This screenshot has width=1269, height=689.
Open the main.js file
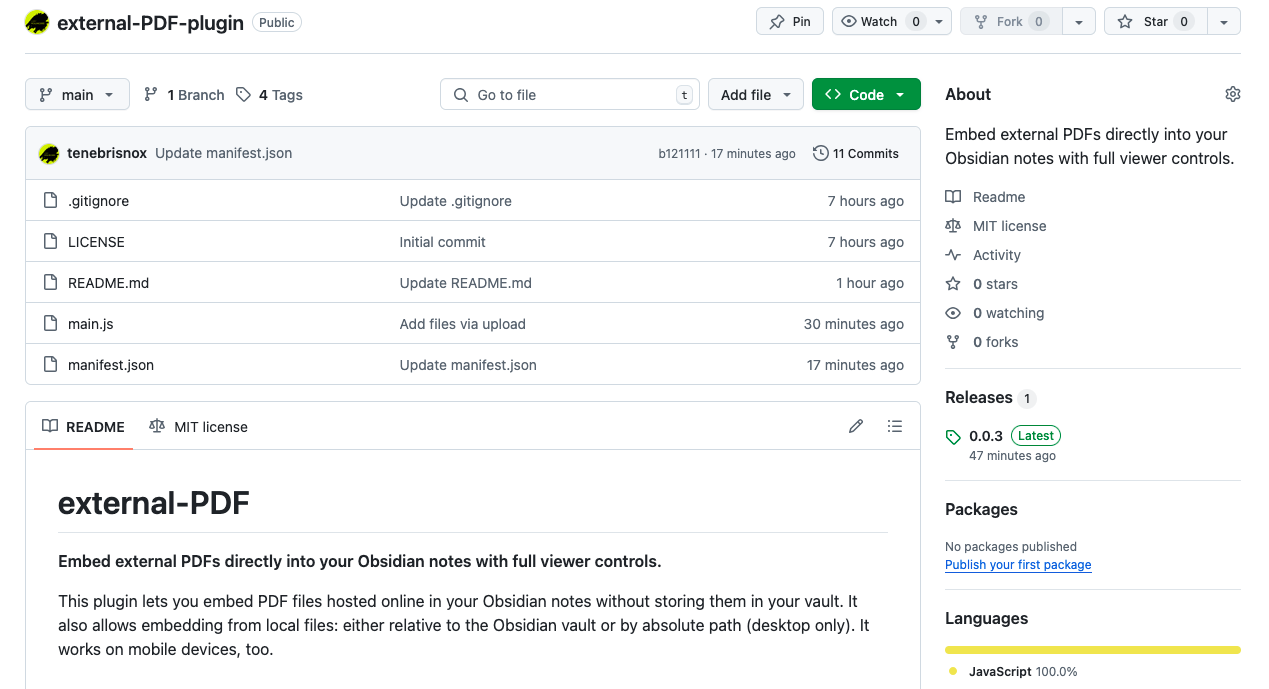(x=90, y=324)
